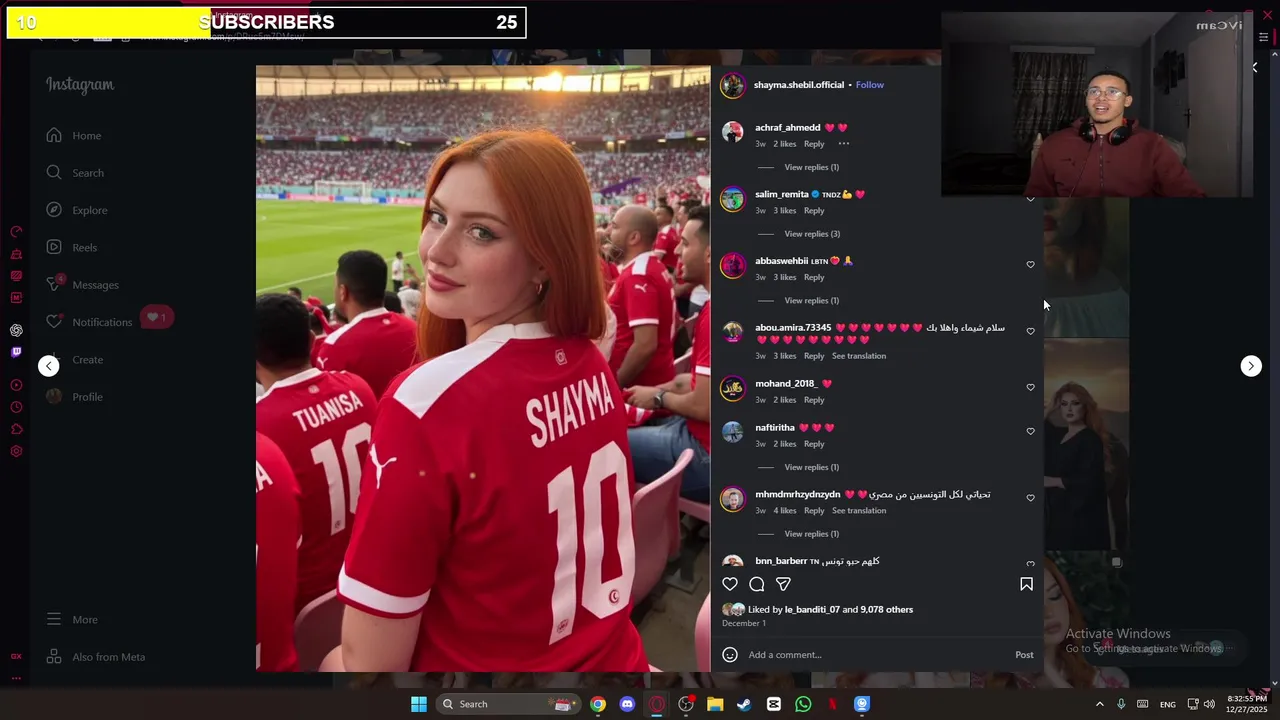This screenshot has width=1280, height=720.
Task: Open shayma.shebil.official profile link
Action: pos(799,85)
